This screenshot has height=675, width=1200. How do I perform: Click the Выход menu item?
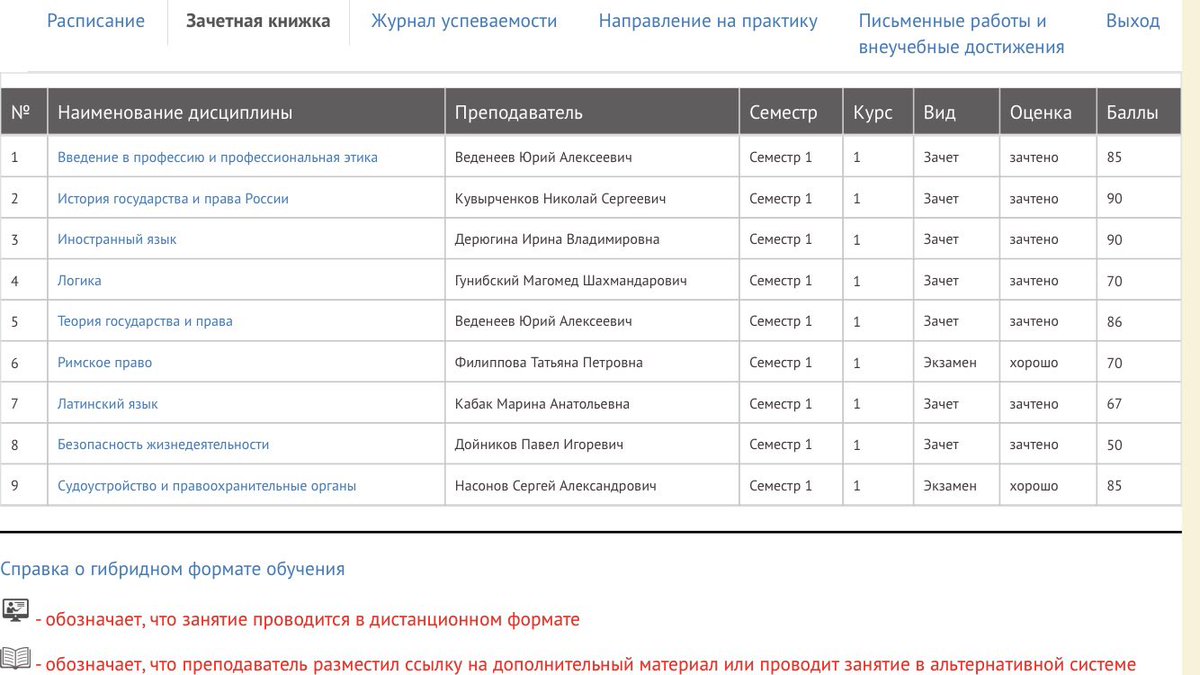pos(1133,21)
